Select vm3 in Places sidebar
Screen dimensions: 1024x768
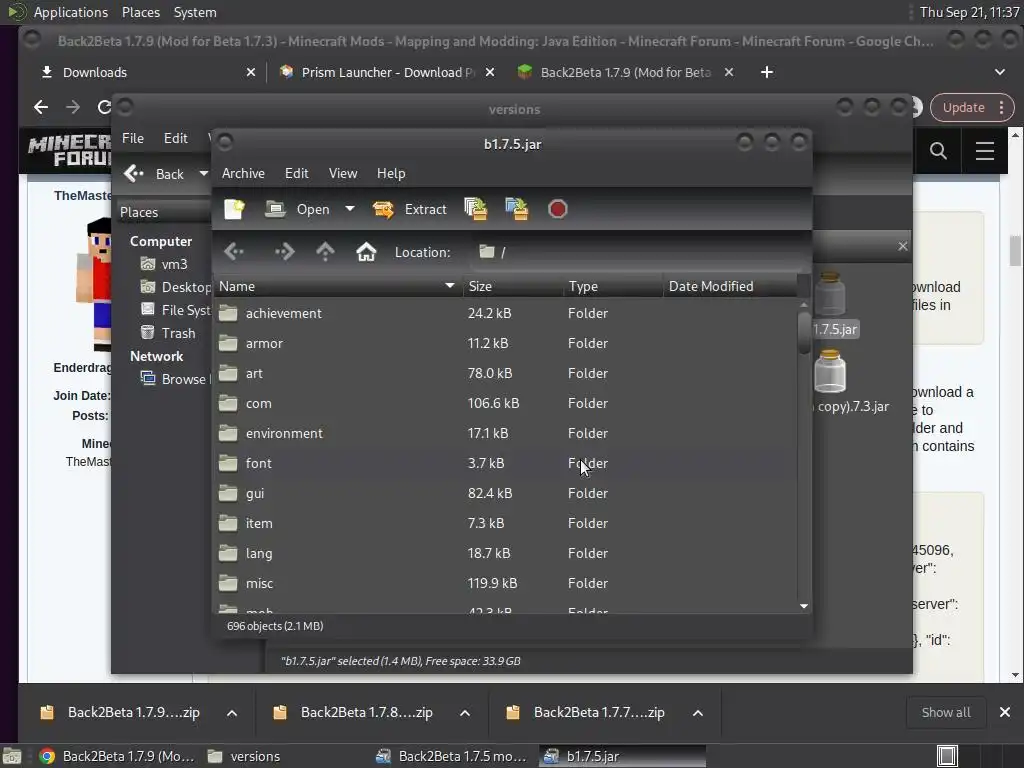point(165,264)
